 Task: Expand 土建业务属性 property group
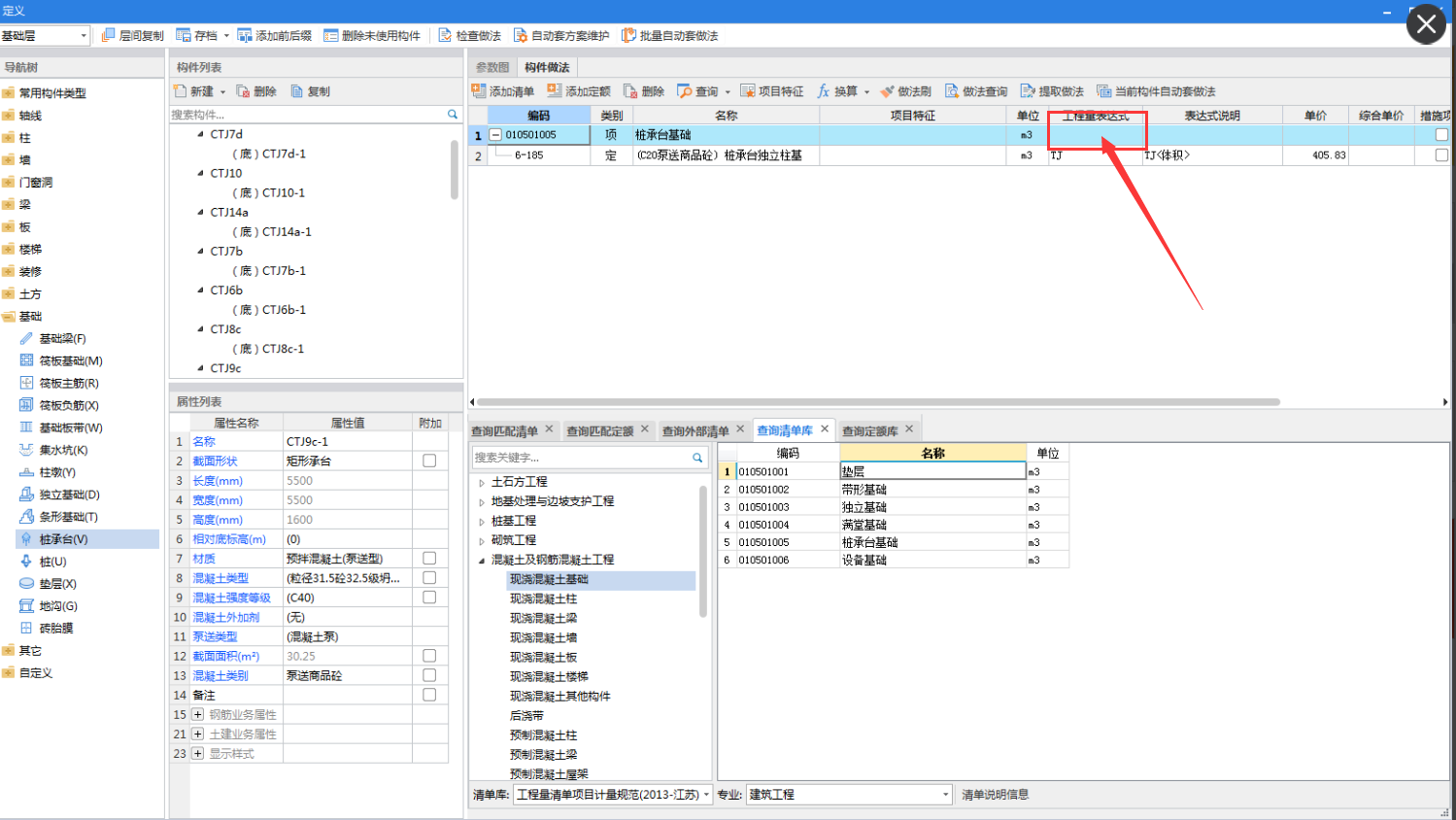click(198, 734)
